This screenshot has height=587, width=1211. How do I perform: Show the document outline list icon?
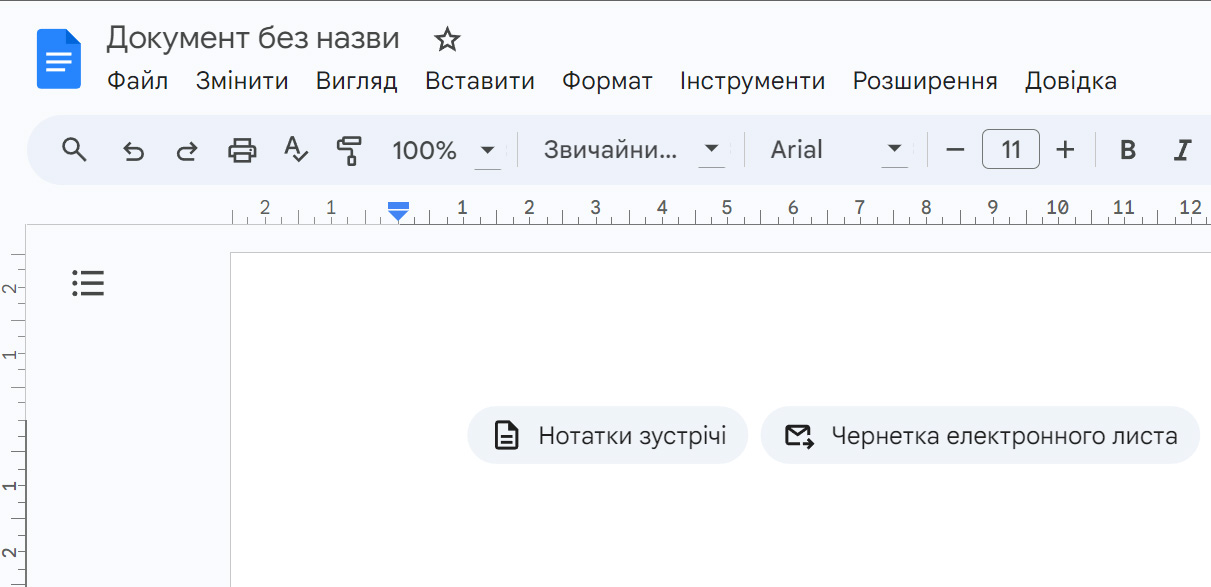(x=88, y=283)
